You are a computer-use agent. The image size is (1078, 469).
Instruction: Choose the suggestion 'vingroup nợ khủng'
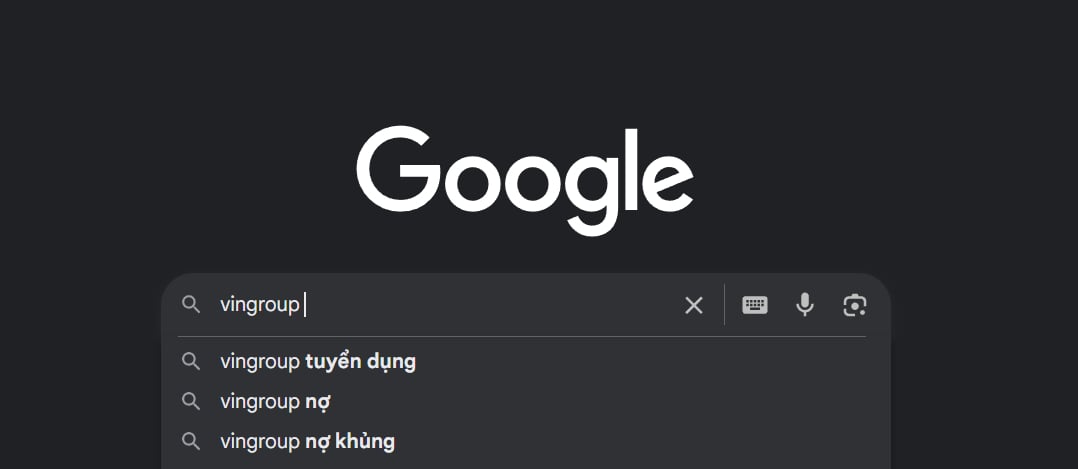click(x=526, y=441)
